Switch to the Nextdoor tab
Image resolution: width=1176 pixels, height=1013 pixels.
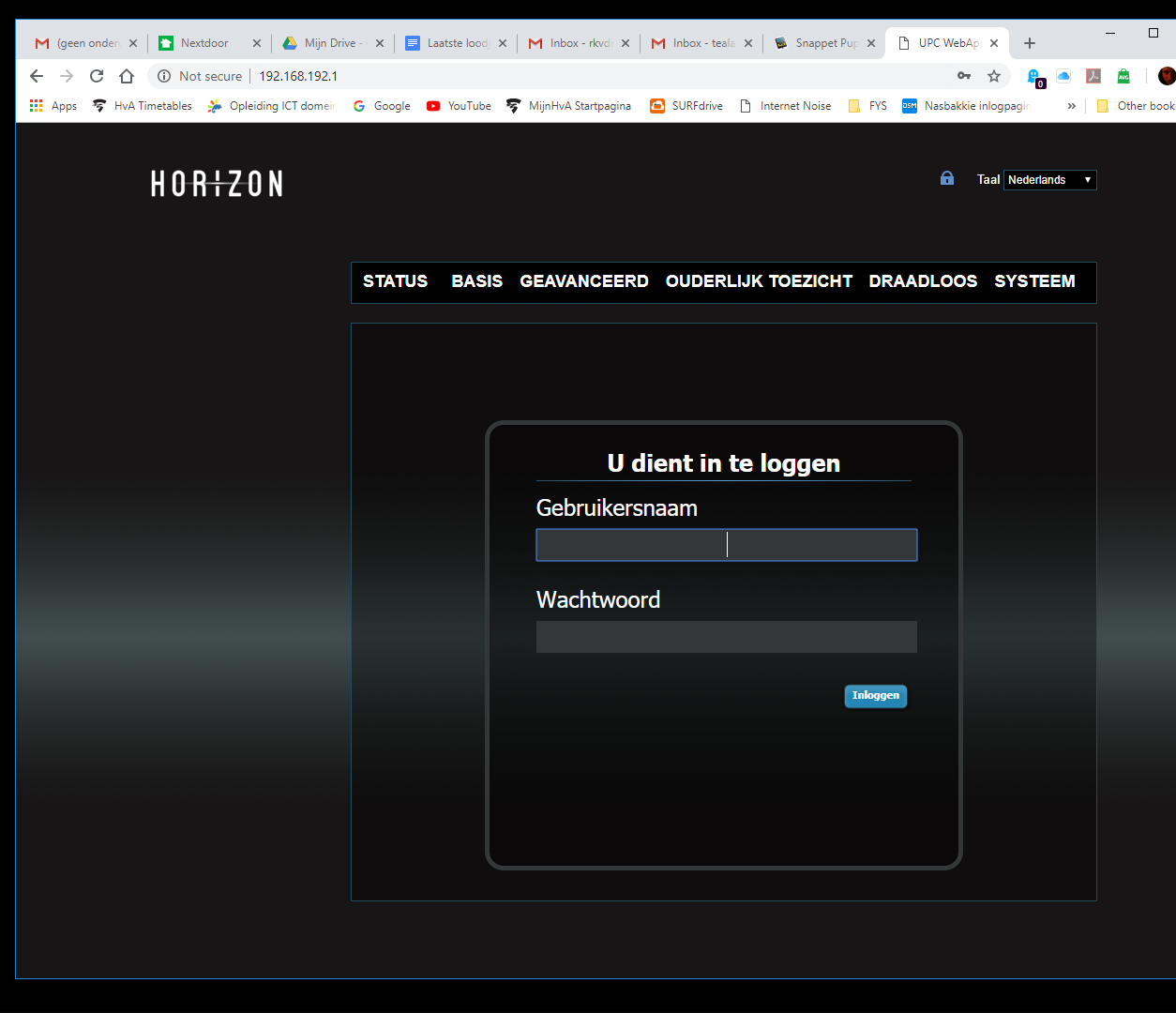[x=204, y=43]
